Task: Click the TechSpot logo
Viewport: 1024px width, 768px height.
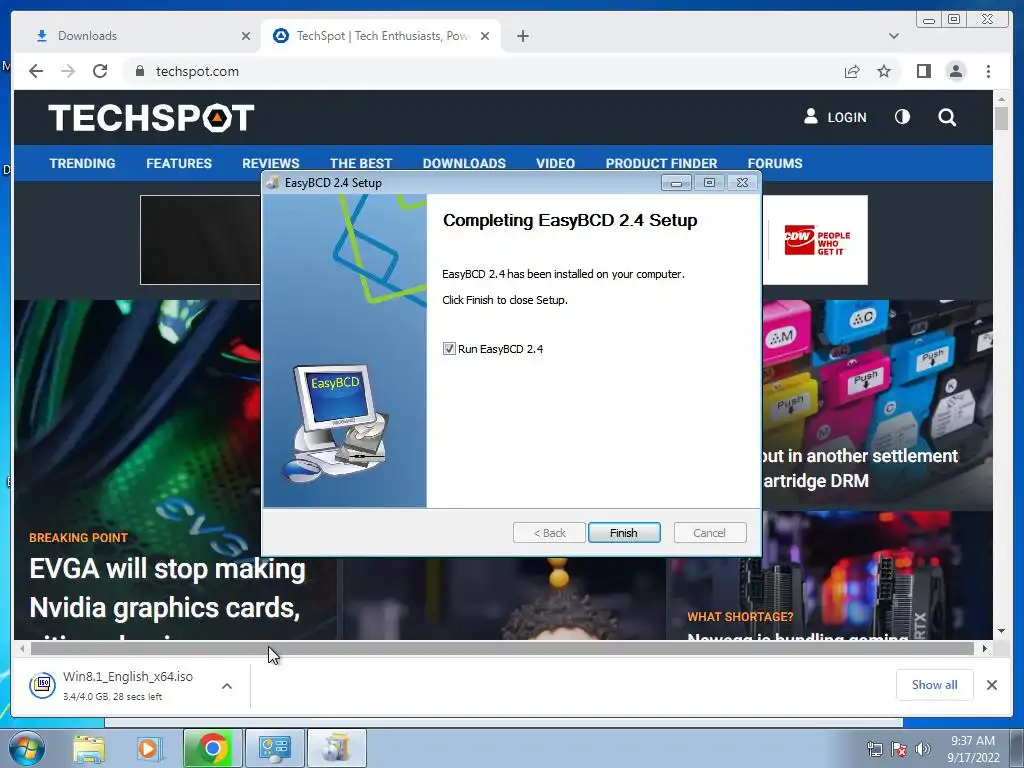Action: 151,118
